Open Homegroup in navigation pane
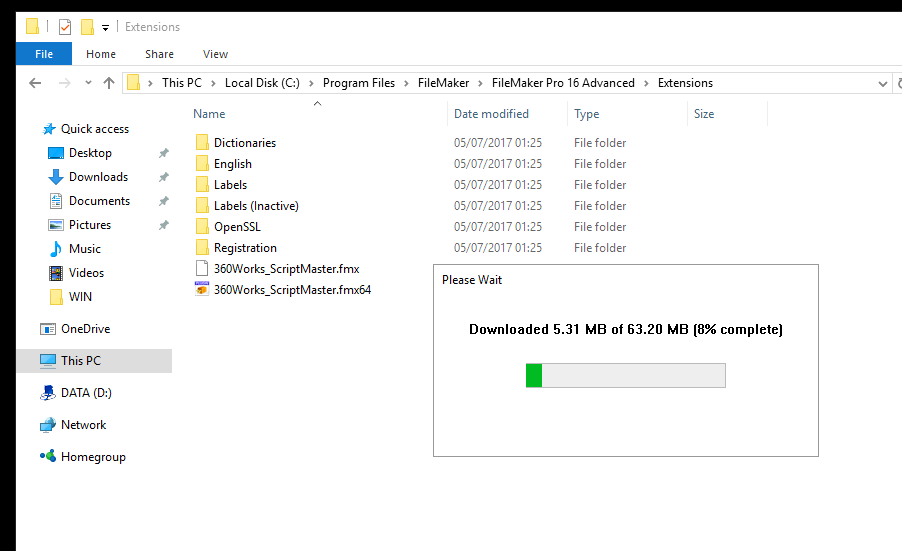The height and width of the screenshot is (551, 902). [x=93, y=457]
